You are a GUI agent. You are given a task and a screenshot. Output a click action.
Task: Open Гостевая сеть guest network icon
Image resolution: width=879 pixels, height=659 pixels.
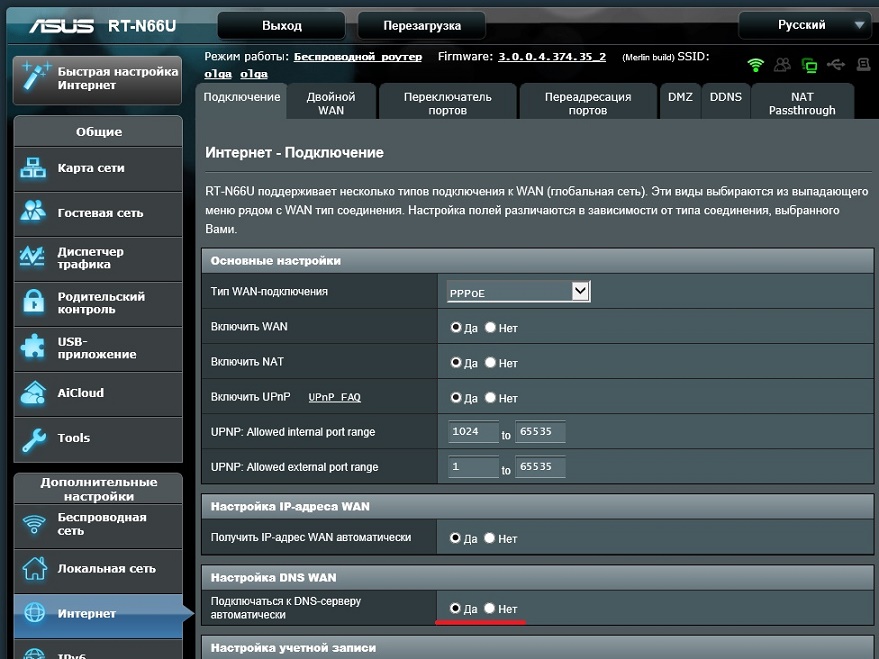33,212
